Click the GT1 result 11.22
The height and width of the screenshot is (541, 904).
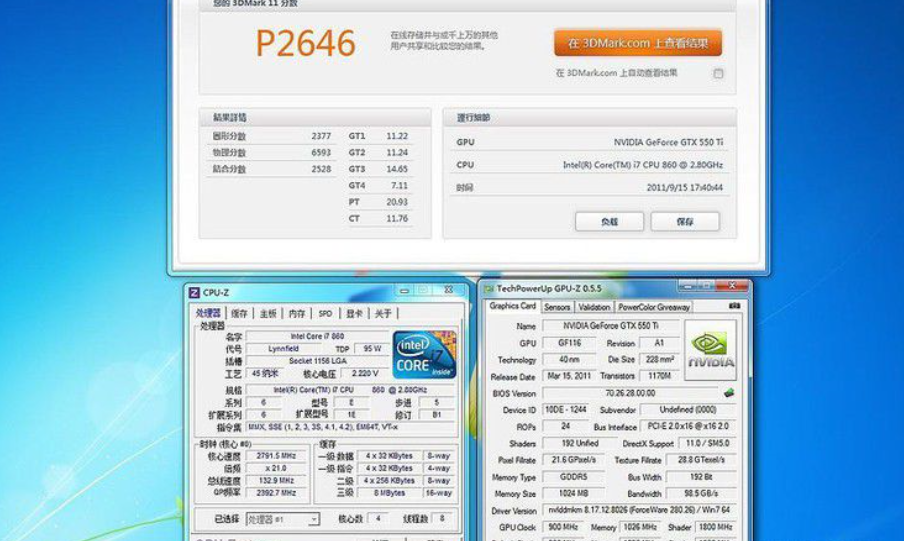coord(397,136)
